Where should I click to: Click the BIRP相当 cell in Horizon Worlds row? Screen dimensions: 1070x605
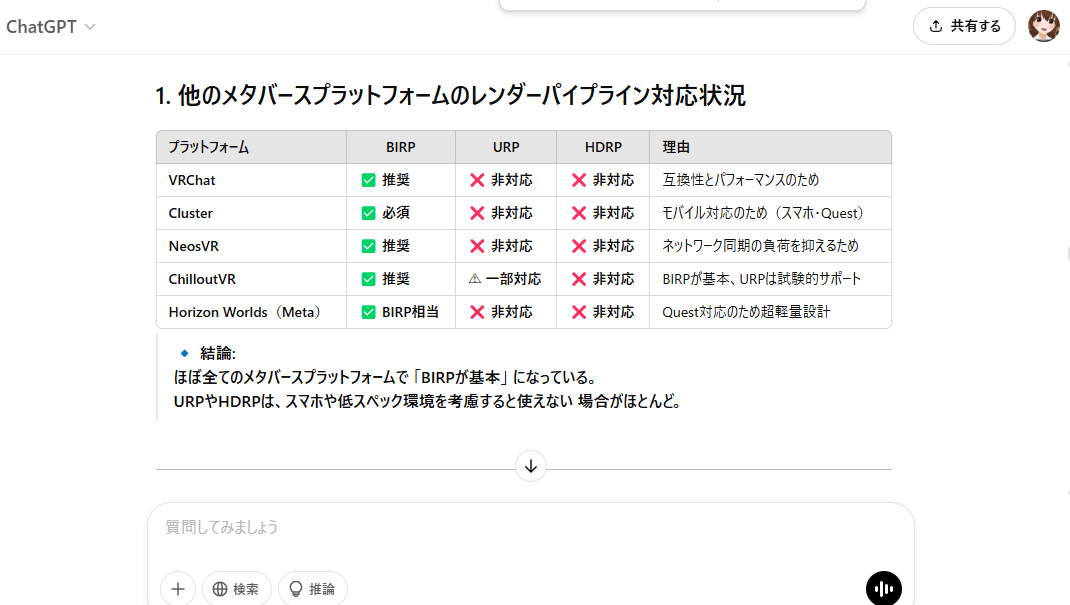(x=400, y=312)
